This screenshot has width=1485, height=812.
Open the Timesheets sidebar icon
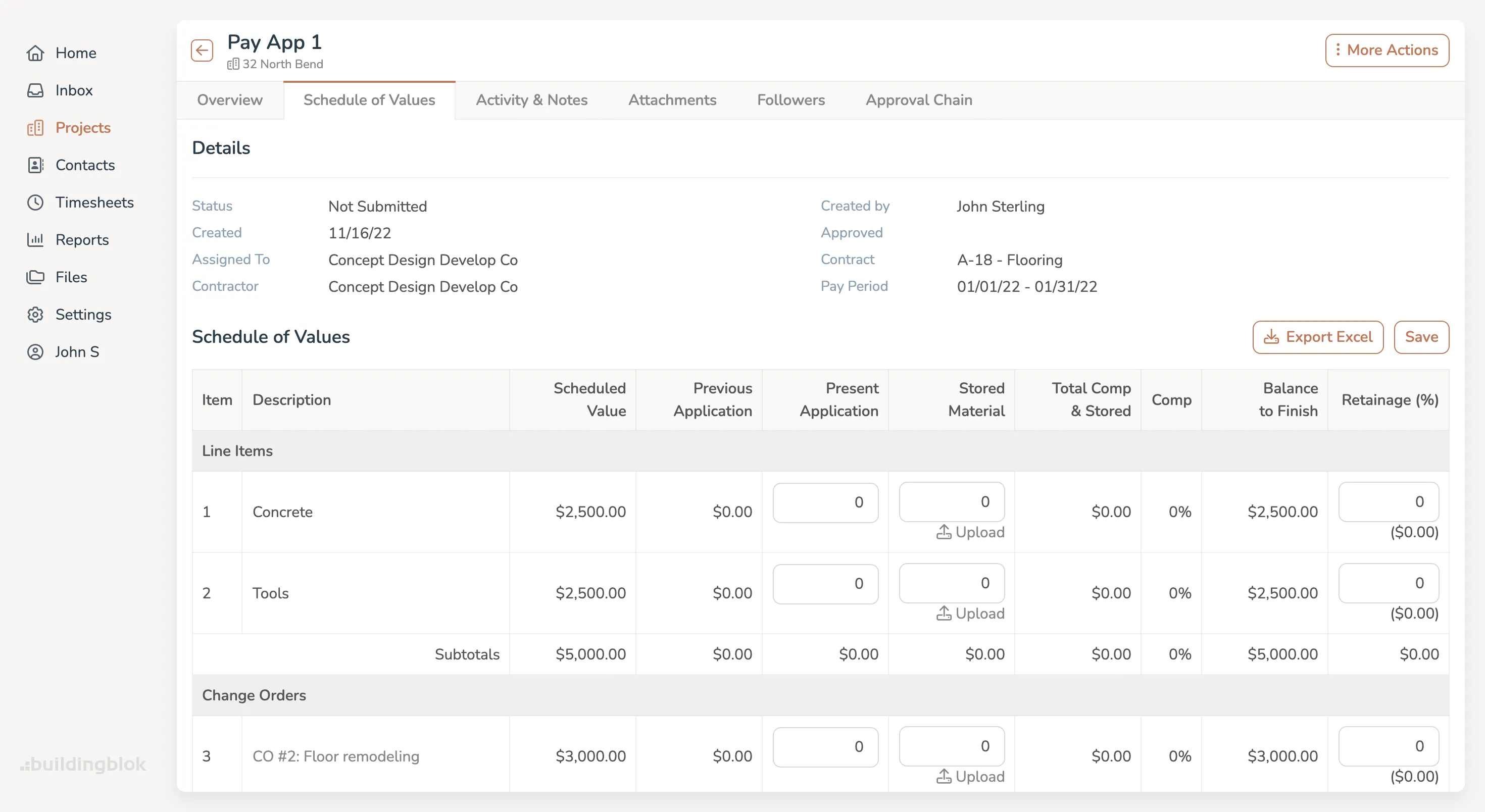(36, 202)
